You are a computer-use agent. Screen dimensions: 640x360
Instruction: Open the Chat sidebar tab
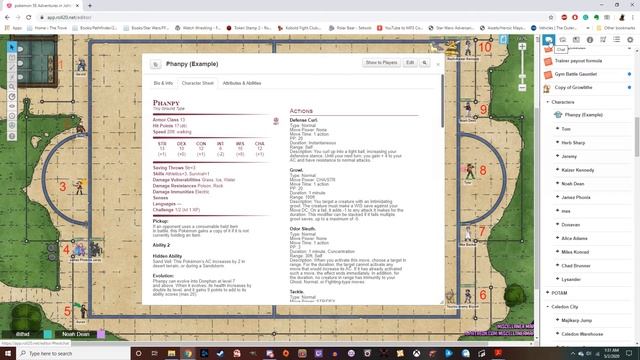coord(549,40)
